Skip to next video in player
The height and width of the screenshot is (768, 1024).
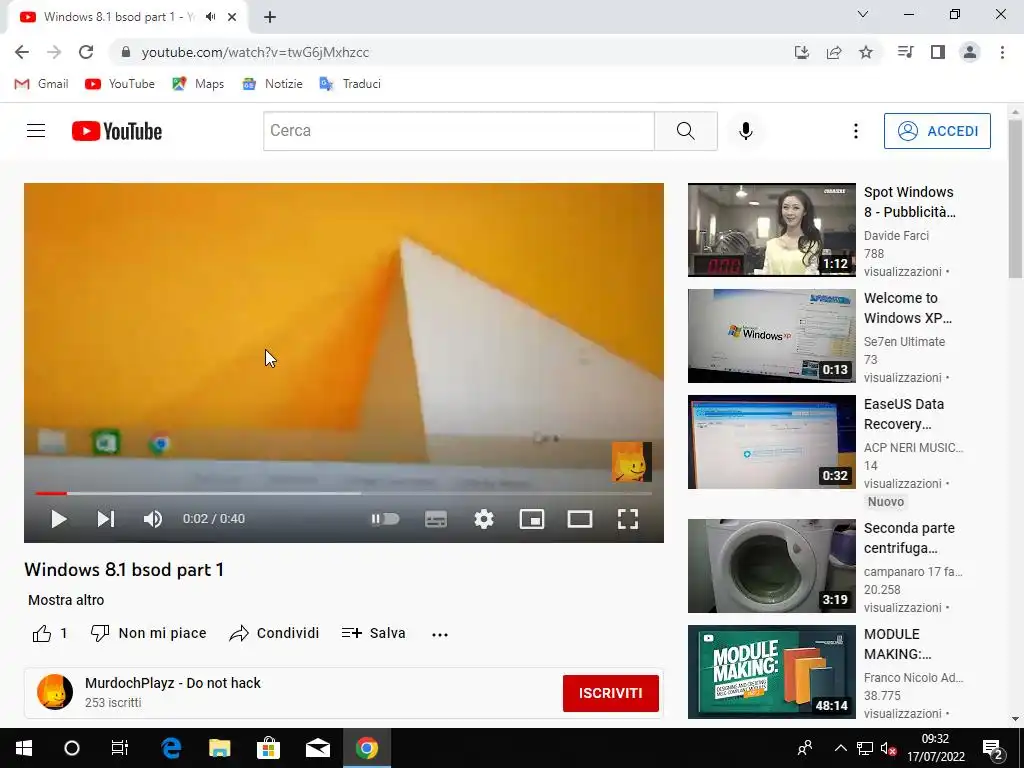106,519
